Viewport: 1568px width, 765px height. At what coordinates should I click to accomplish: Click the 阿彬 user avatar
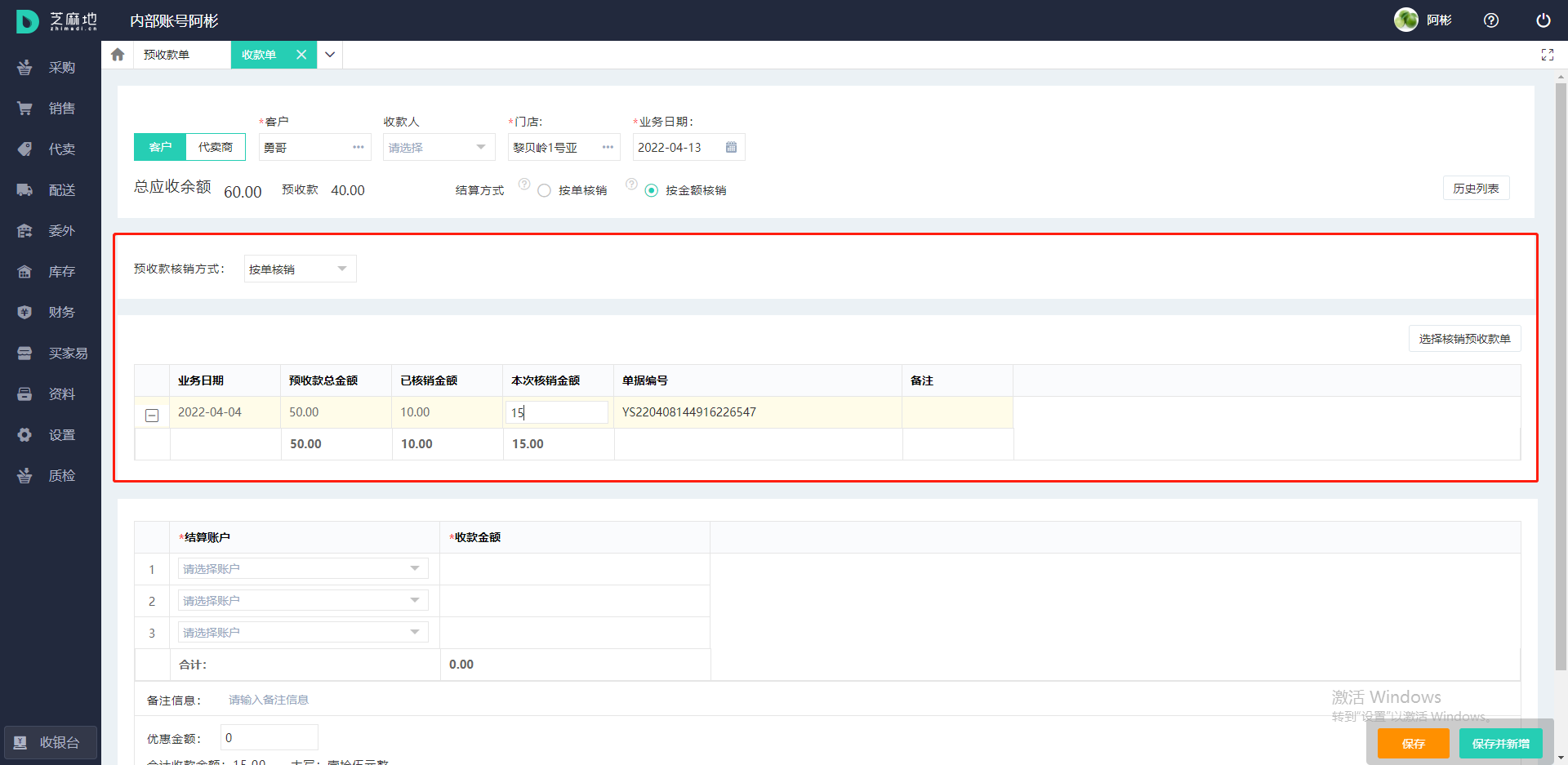coord(1406,20)
